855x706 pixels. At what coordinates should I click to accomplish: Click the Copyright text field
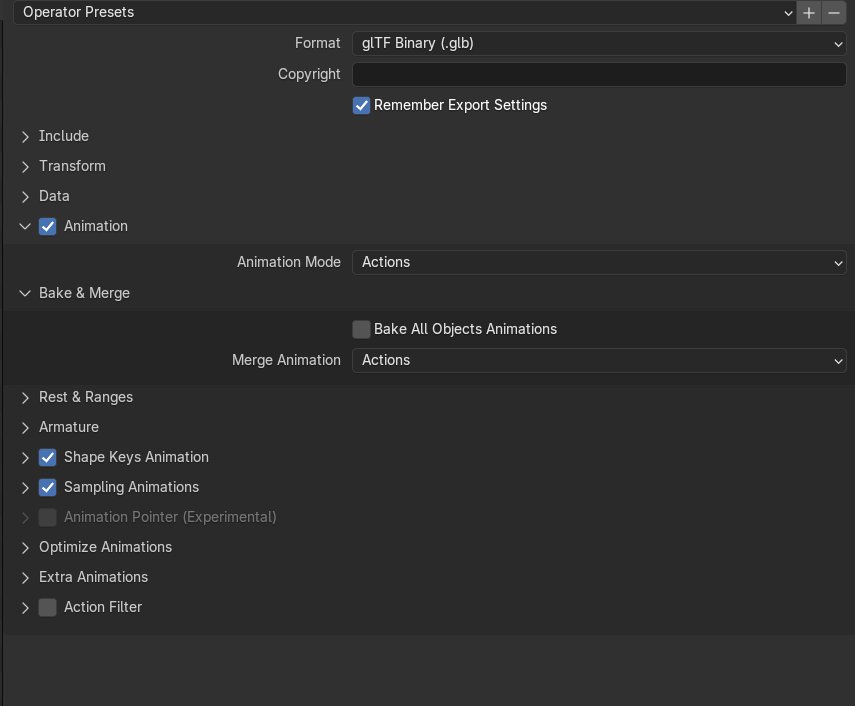pos(599,74)
